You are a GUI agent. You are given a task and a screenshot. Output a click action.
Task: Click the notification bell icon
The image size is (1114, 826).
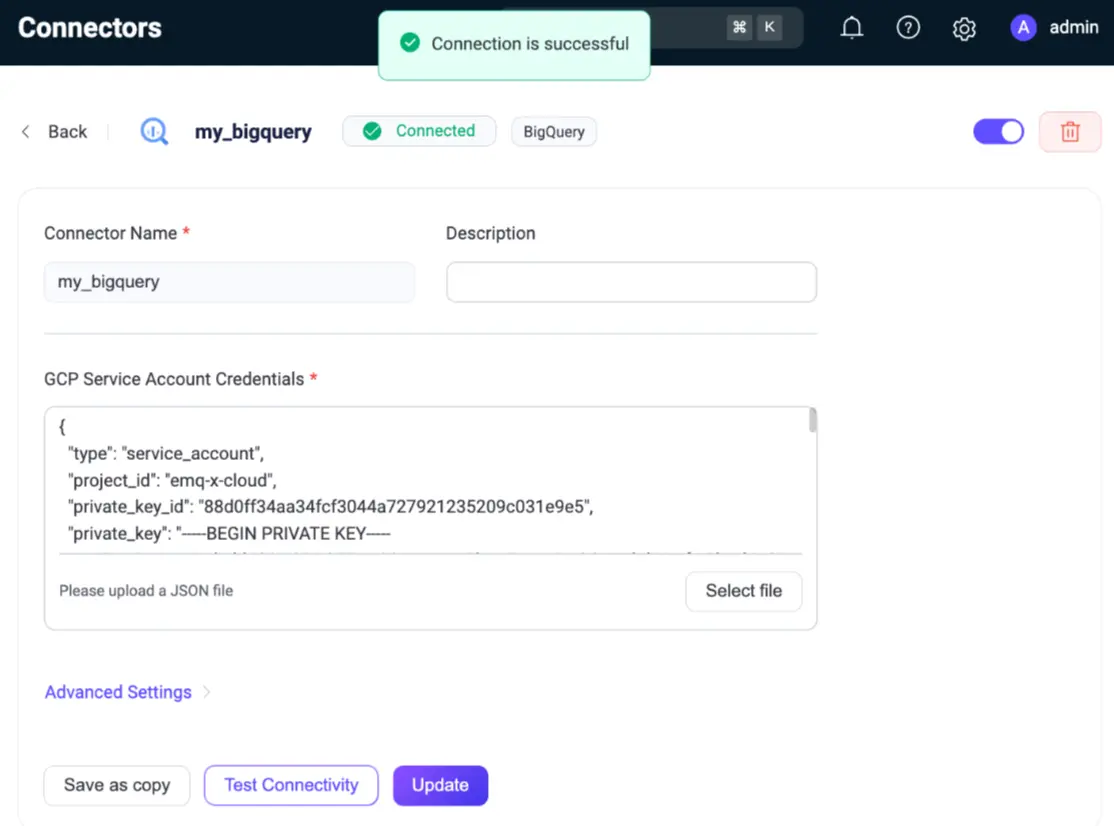(851, 28)
